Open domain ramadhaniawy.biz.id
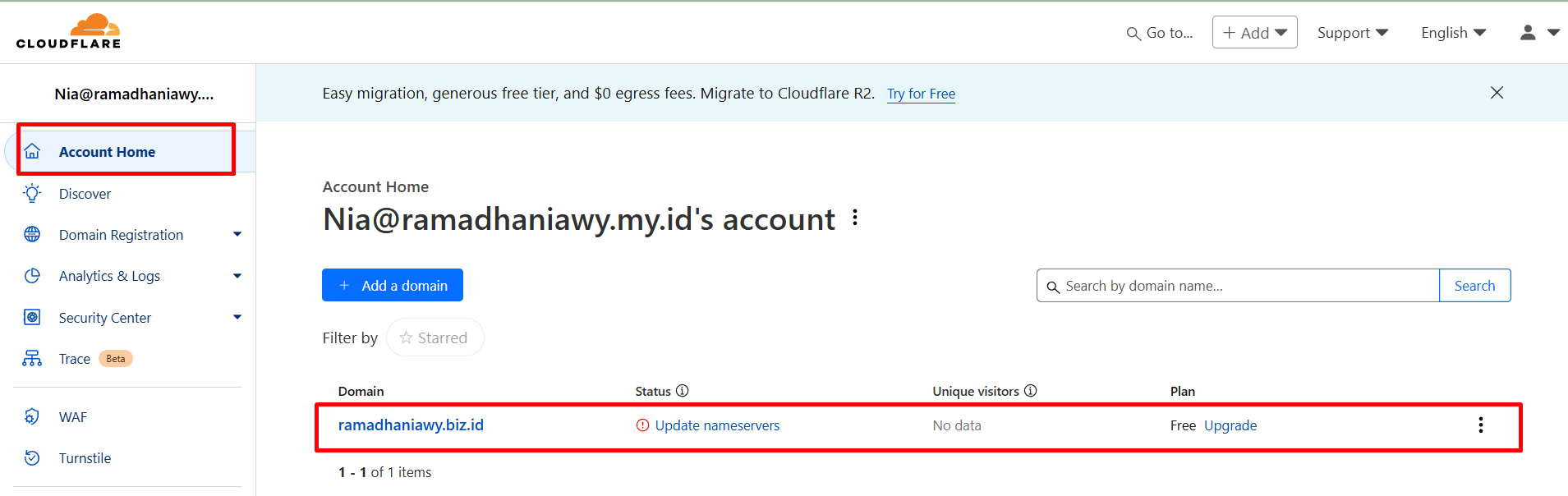This screenshot has height=496, width=1568. click(411, 425)
